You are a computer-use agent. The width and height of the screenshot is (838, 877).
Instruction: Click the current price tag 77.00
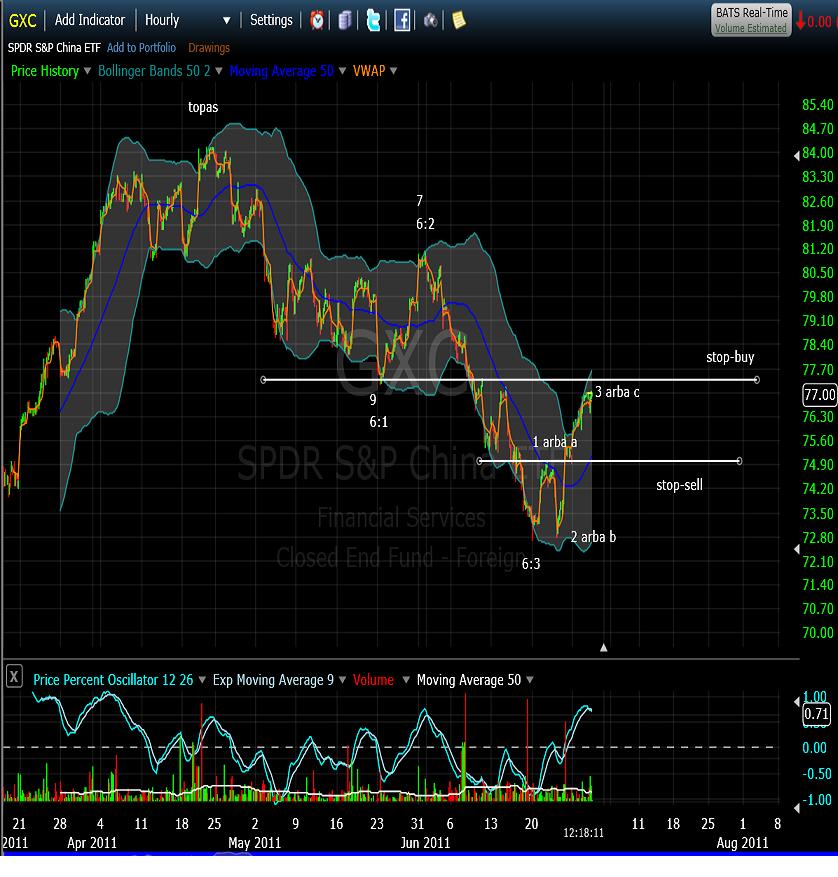(x=820, y=395)
